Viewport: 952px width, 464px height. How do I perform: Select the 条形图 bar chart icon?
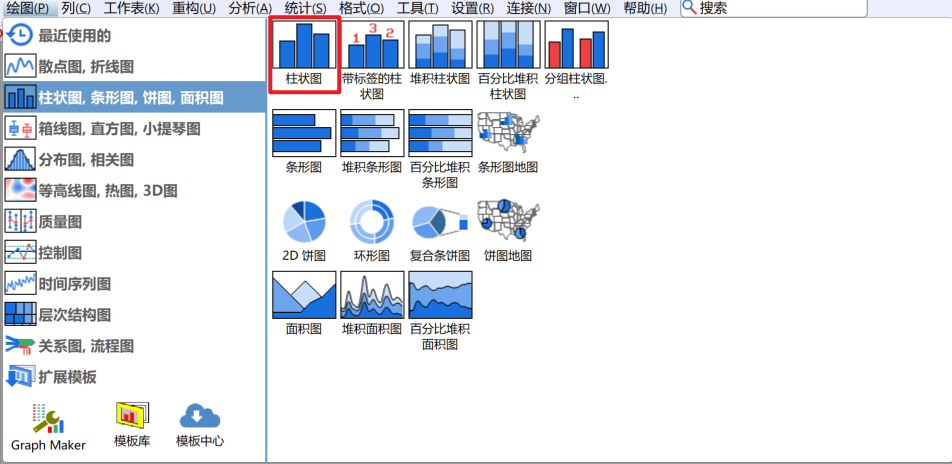click(x=304, y=134)
